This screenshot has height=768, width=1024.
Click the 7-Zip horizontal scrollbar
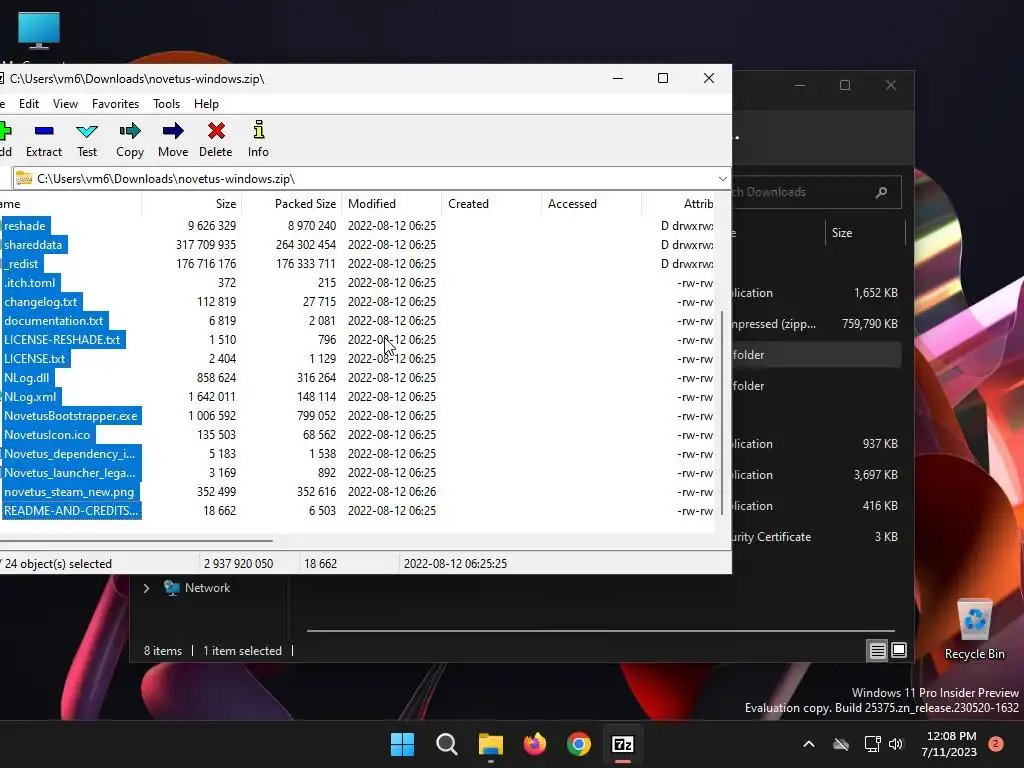136,541
